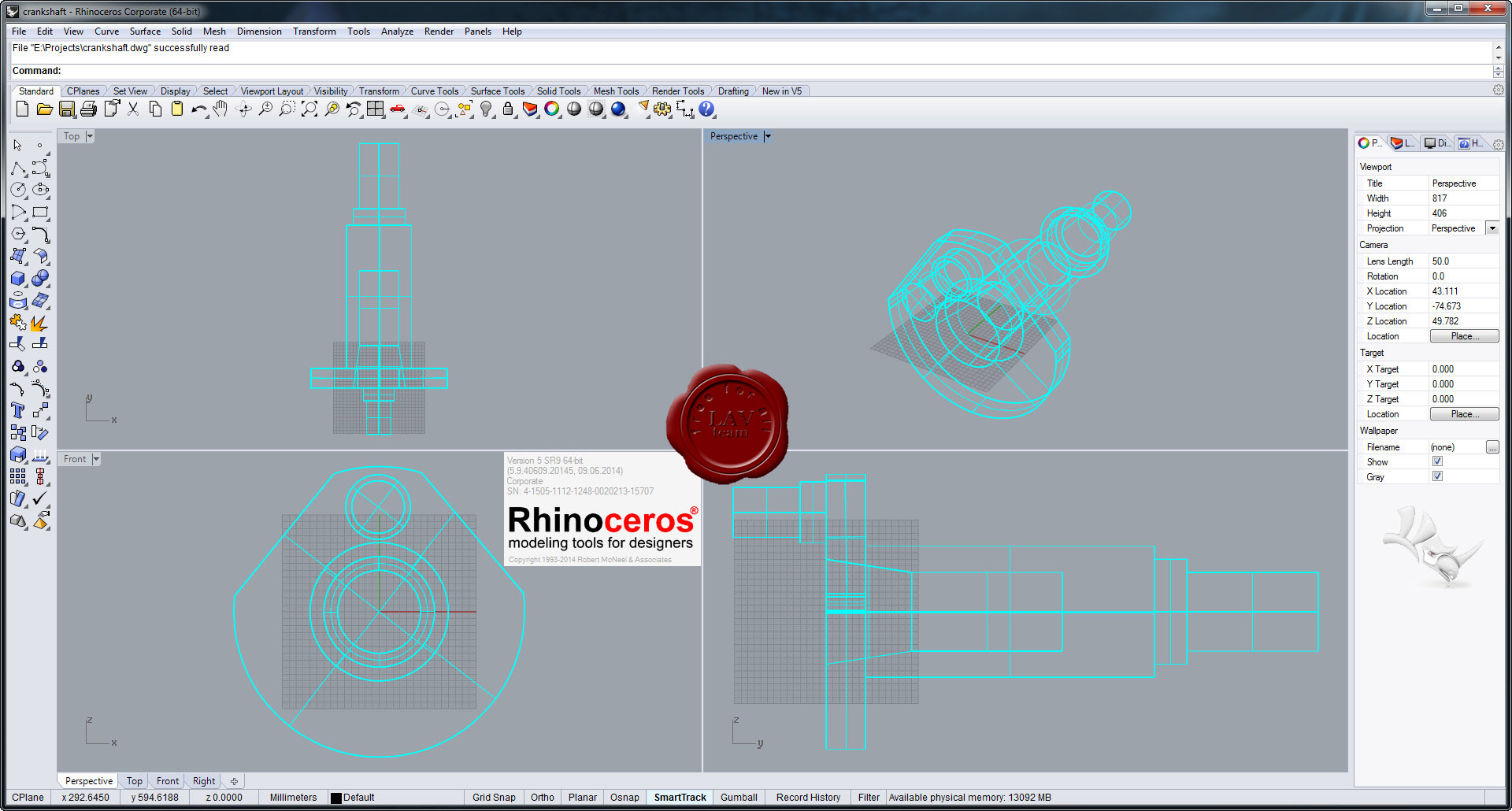Select the Rotate View tool

243,109
